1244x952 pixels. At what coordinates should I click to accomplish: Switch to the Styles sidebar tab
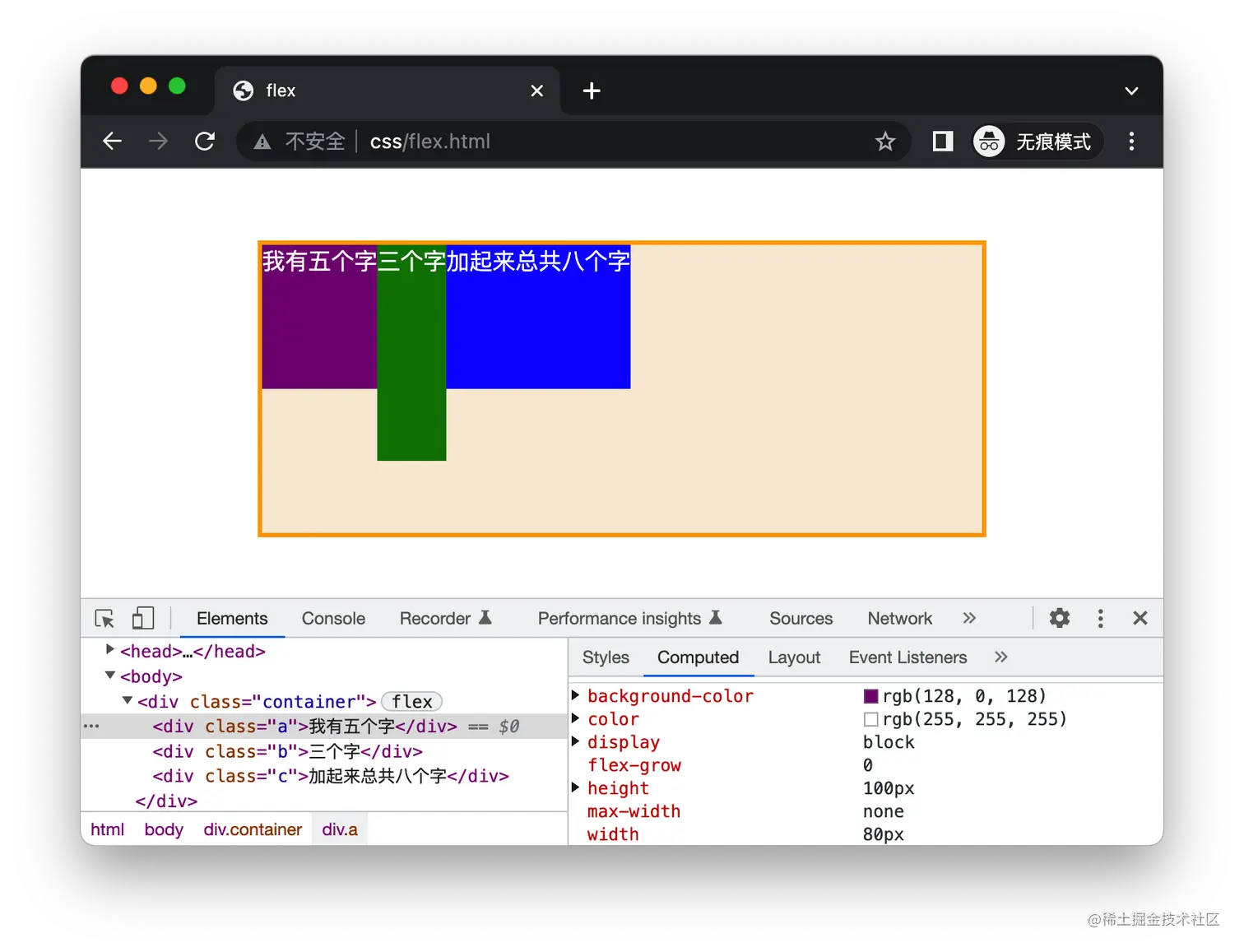pos(606,657)
